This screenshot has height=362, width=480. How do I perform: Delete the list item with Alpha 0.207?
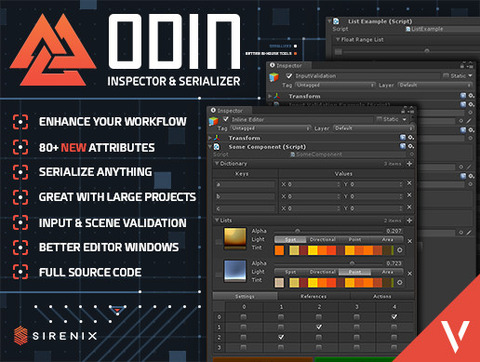click(410, 241)
